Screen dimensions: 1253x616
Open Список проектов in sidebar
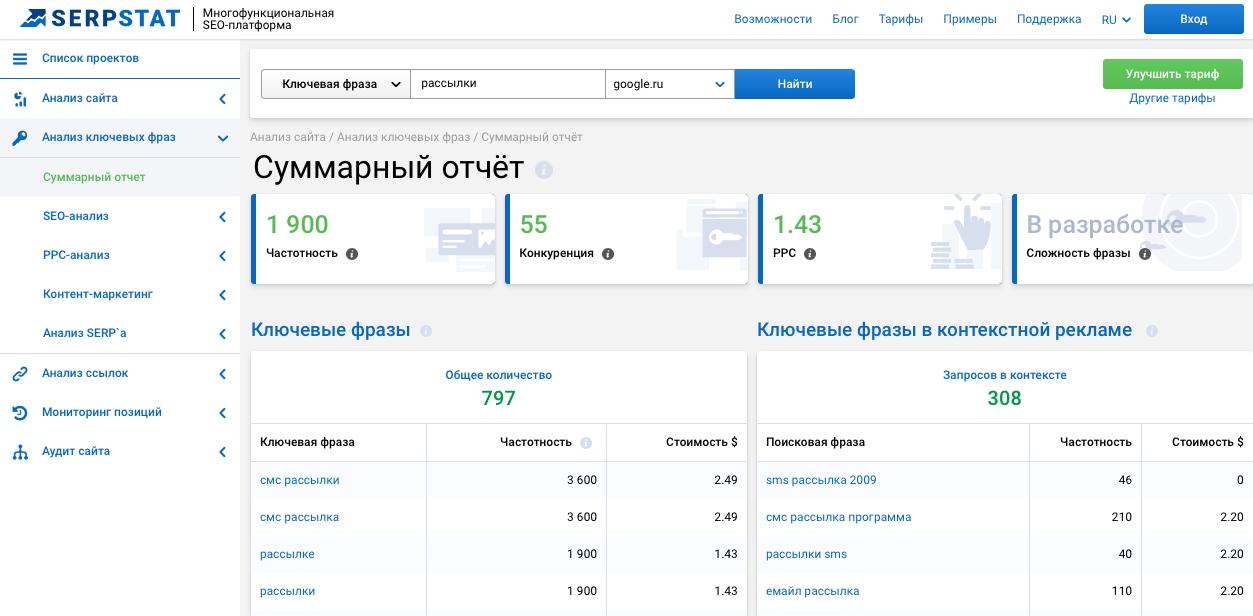(90, 59)
